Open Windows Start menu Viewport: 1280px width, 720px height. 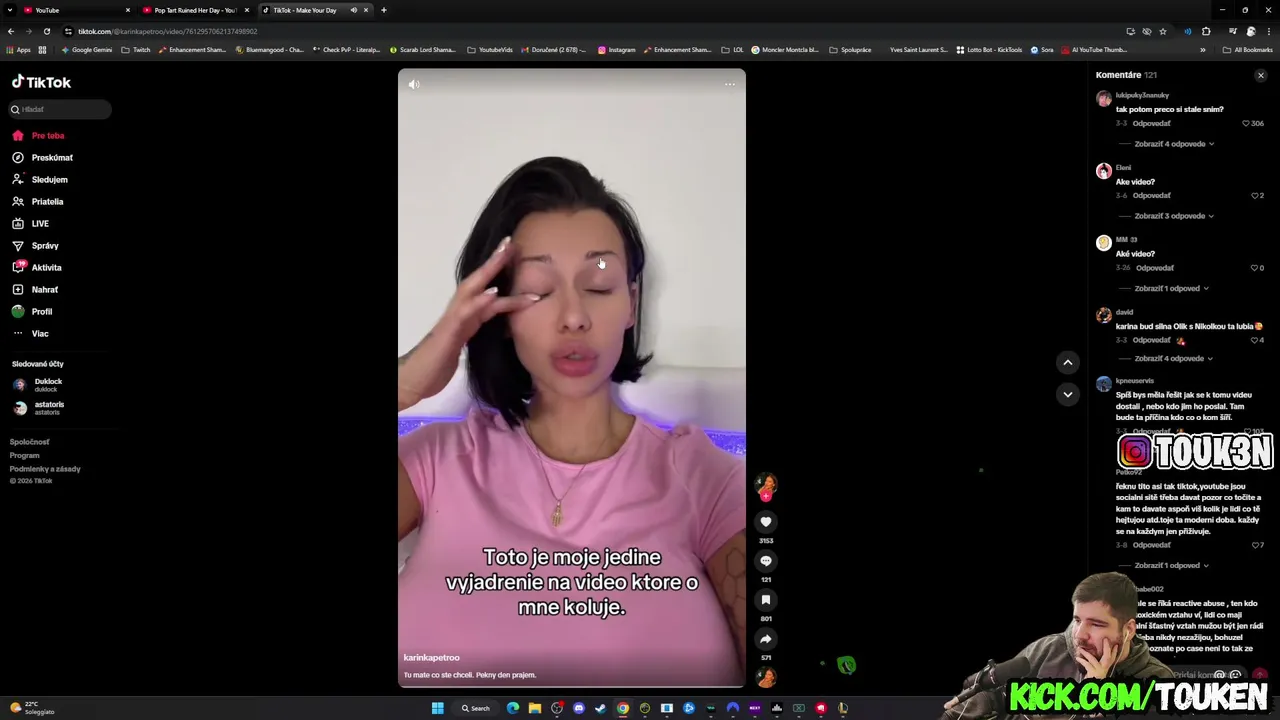437,708
